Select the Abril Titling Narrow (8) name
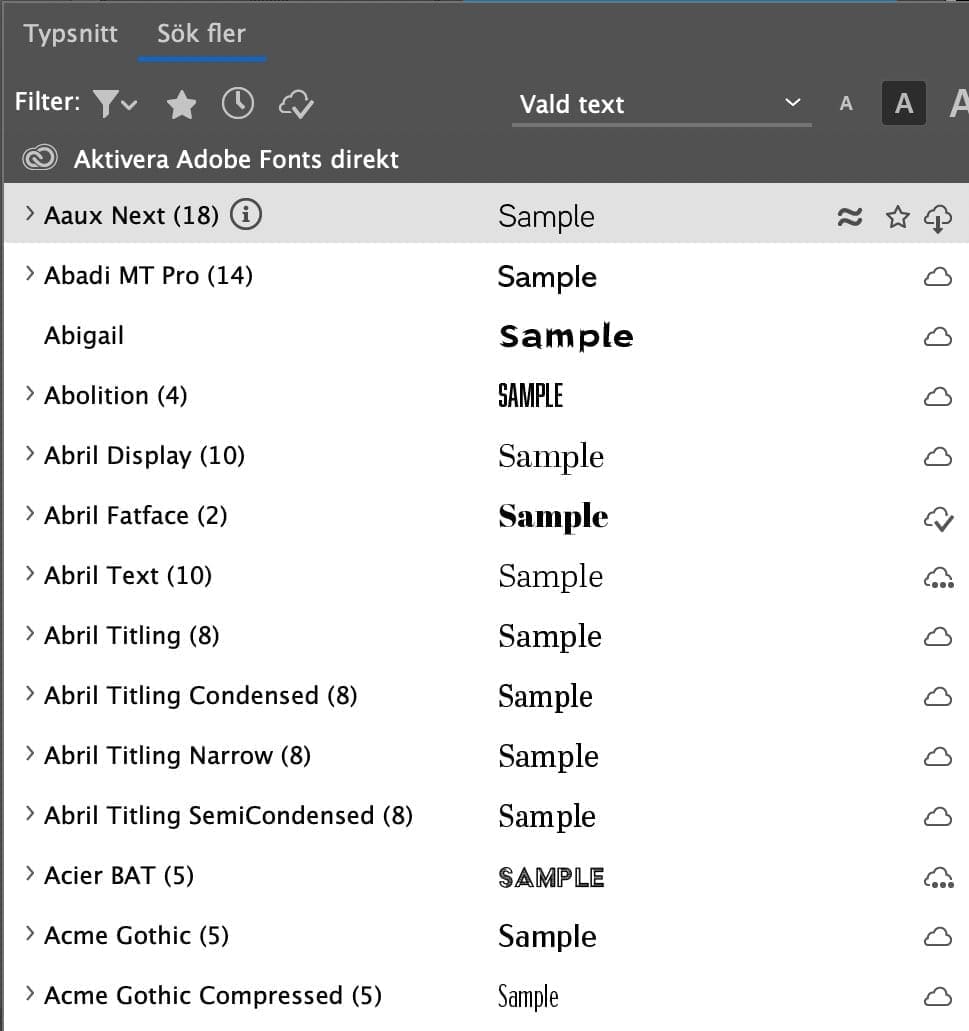This screenshot has height=1031, width=969. point(177,755)
